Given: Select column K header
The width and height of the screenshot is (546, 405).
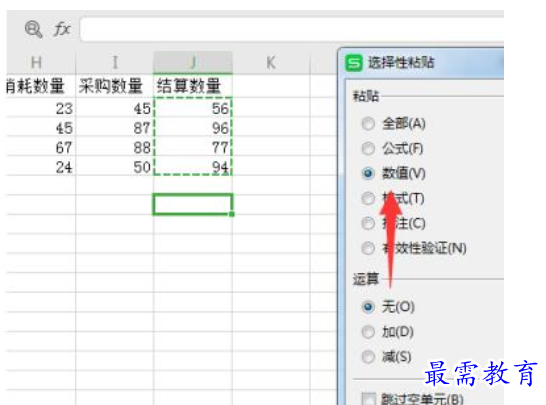Looking at the screenshot, I should click(271, 63).
